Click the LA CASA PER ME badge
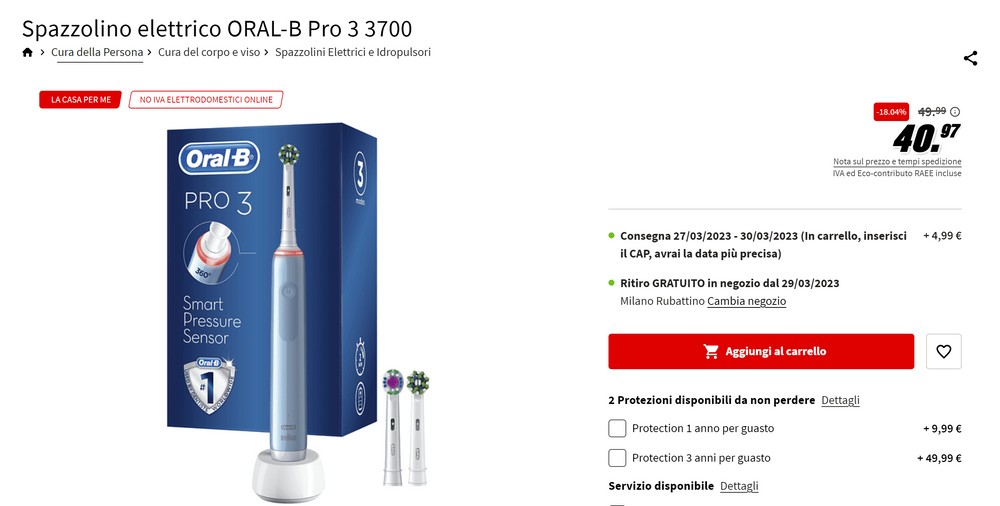This screenshot has height=506, width=1000. coord(80,100)
